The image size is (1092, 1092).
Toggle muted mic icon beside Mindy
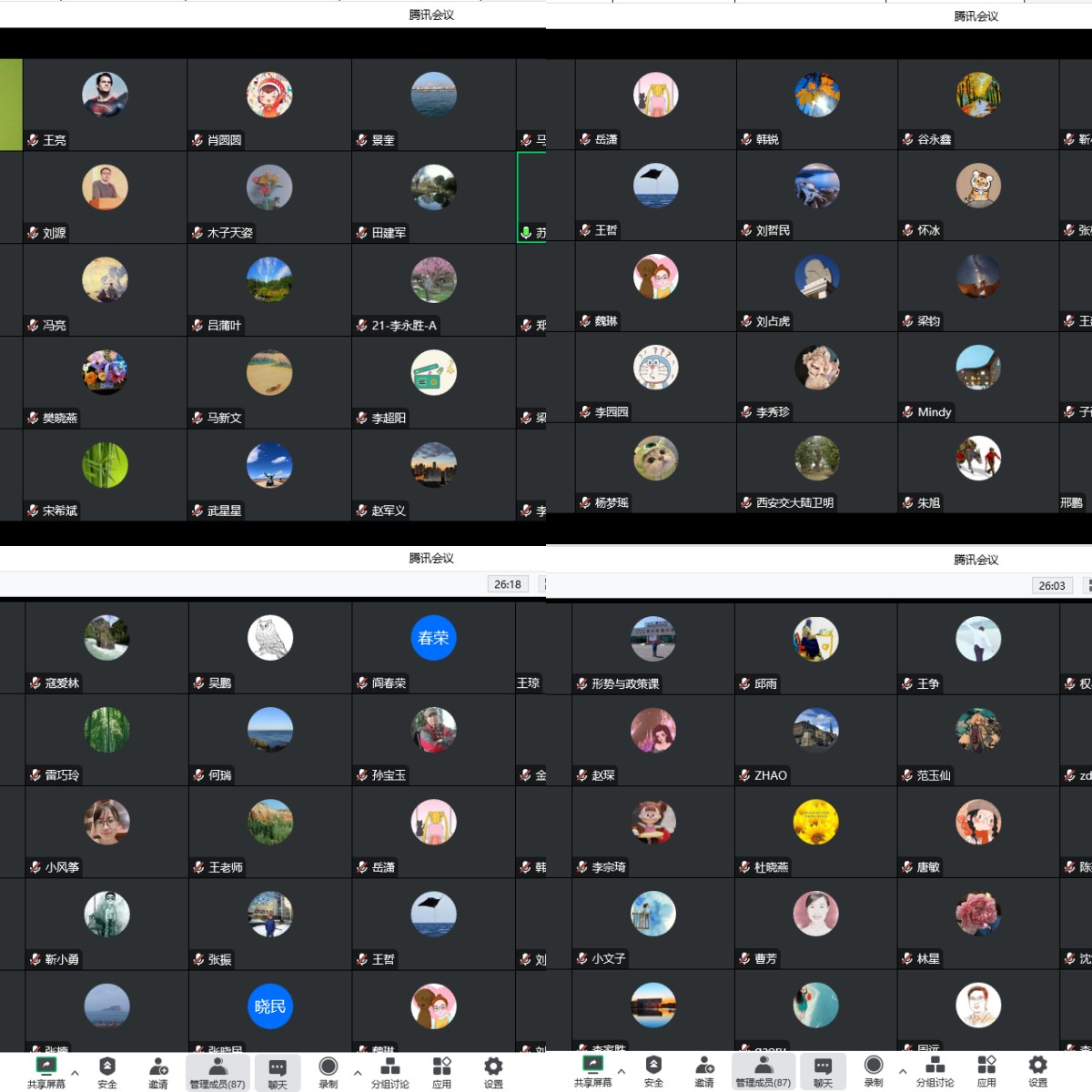pyautogui.click(x=907, y=412)
